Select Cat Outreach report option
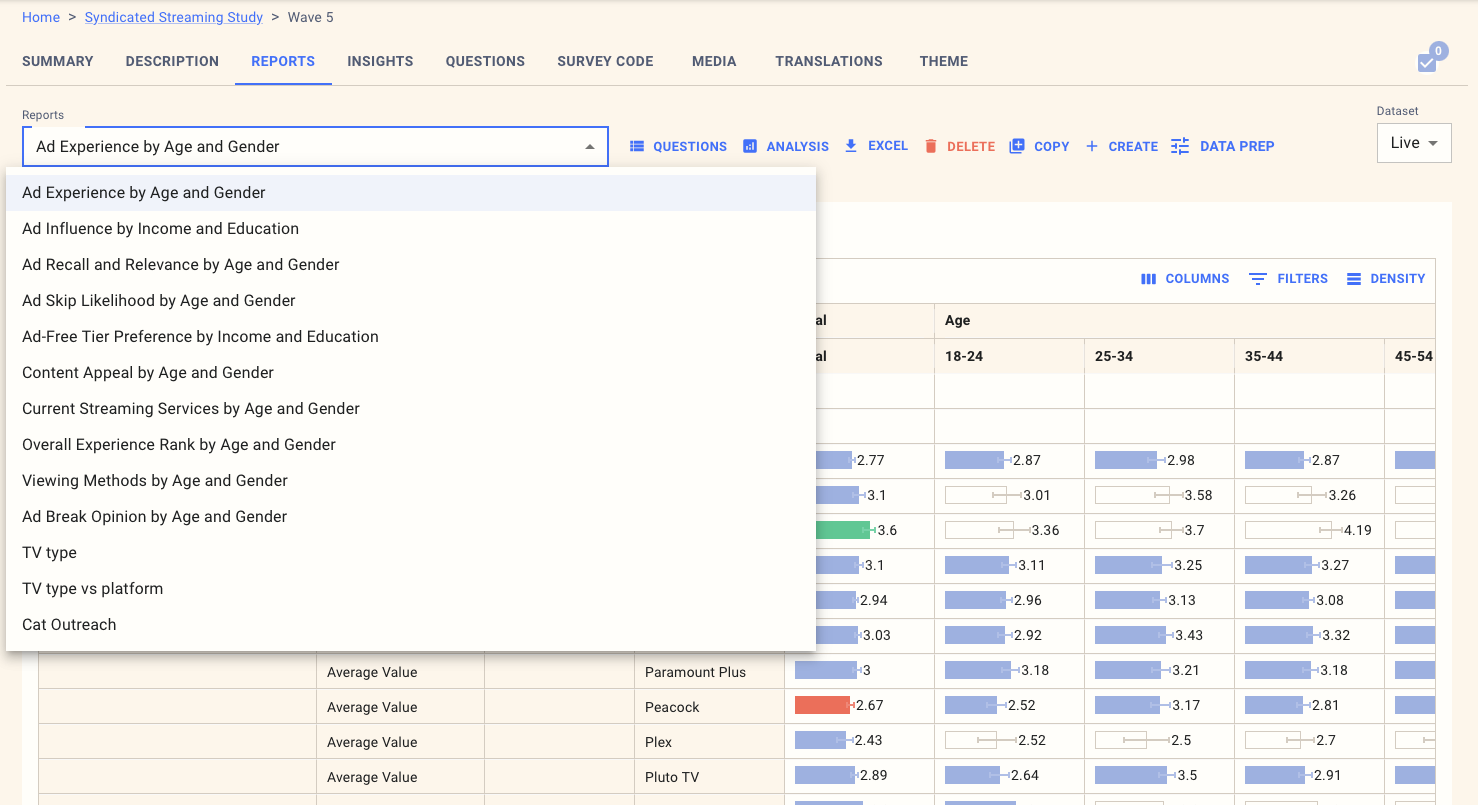 pyautogui.click(x=69, y=625)
